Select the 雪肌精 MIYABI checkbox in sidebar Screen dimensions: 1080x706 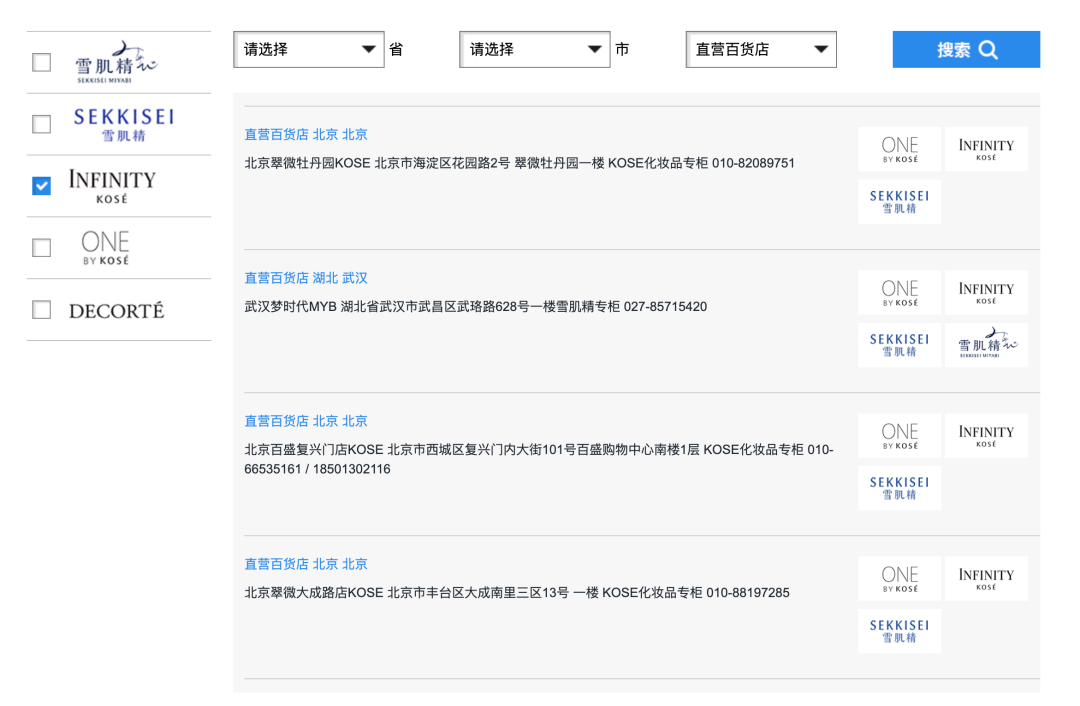click(41, 63)
